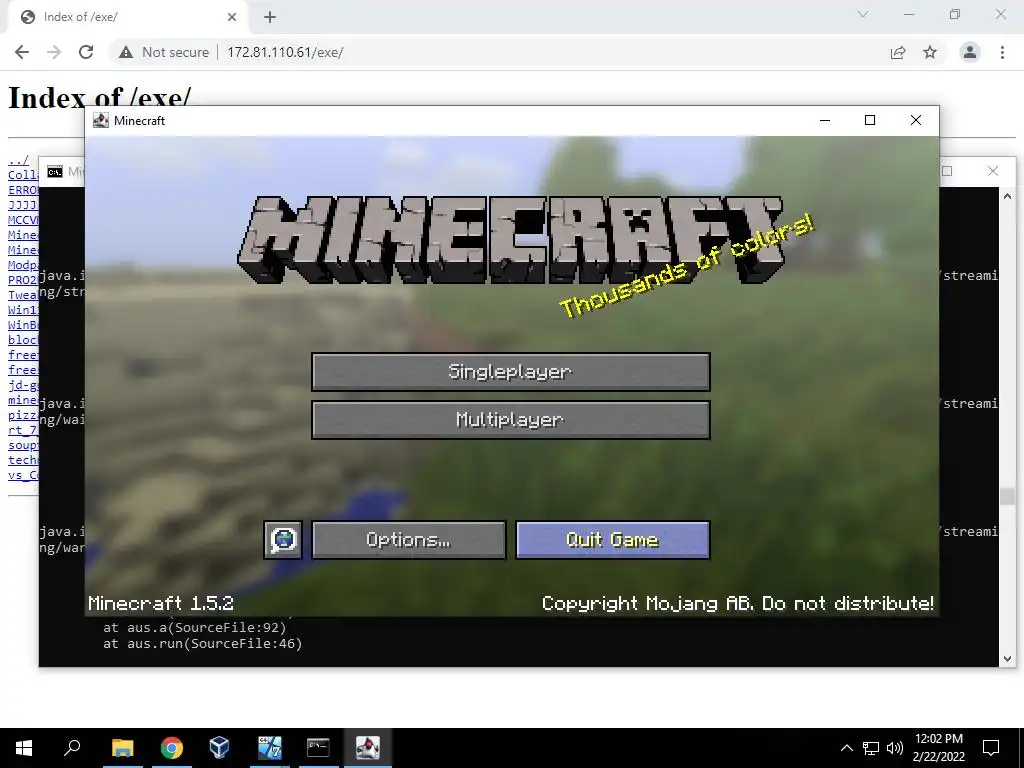
Task: Click the console scrollbar down arrow
Action: click(1007, 659)
